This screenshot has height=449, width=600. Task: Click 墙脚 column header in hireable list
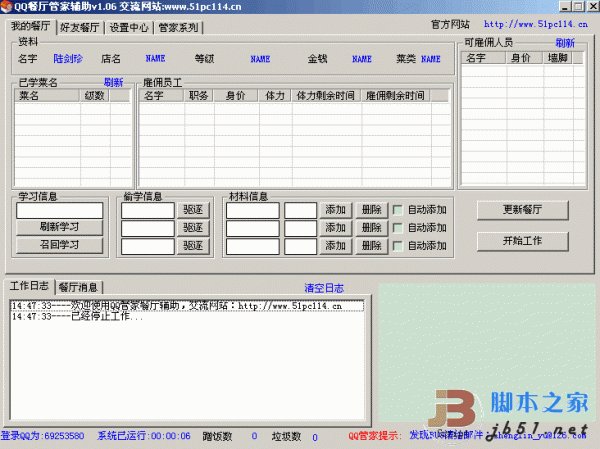(558, 58)
